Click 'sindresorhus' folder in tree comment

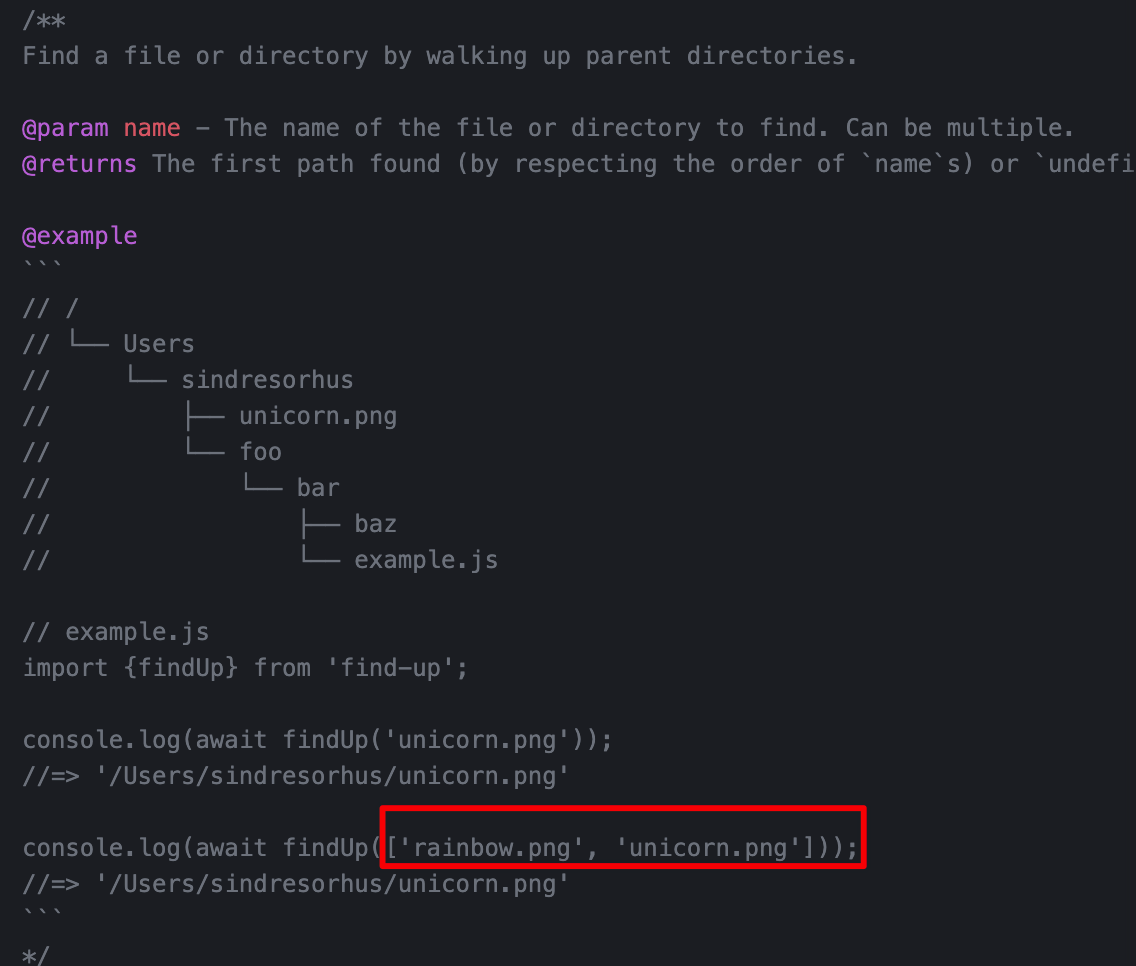click(267, 380)
